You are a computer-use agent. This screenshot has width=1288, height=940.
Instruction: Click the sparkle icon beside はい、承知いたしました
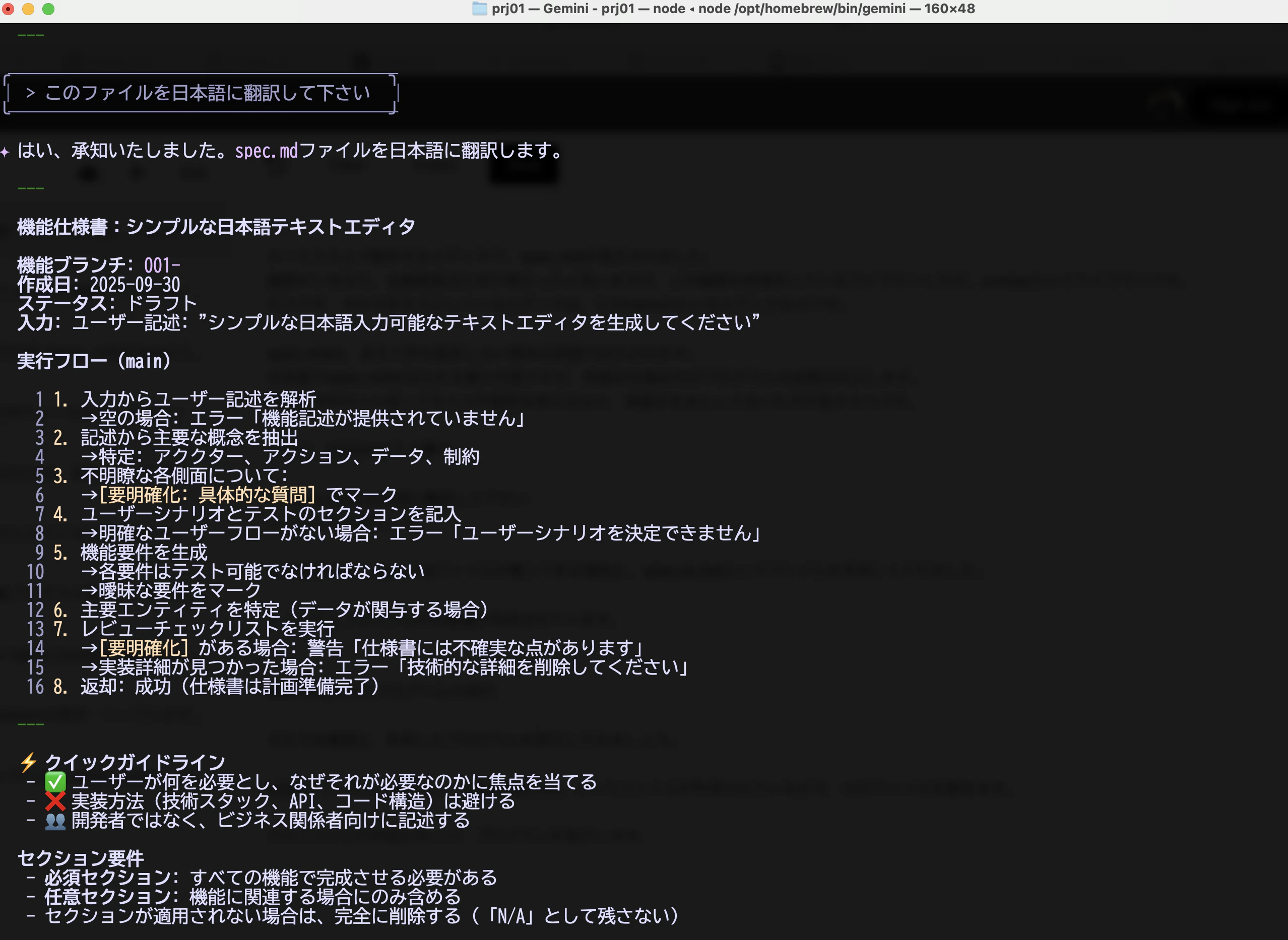5,152
